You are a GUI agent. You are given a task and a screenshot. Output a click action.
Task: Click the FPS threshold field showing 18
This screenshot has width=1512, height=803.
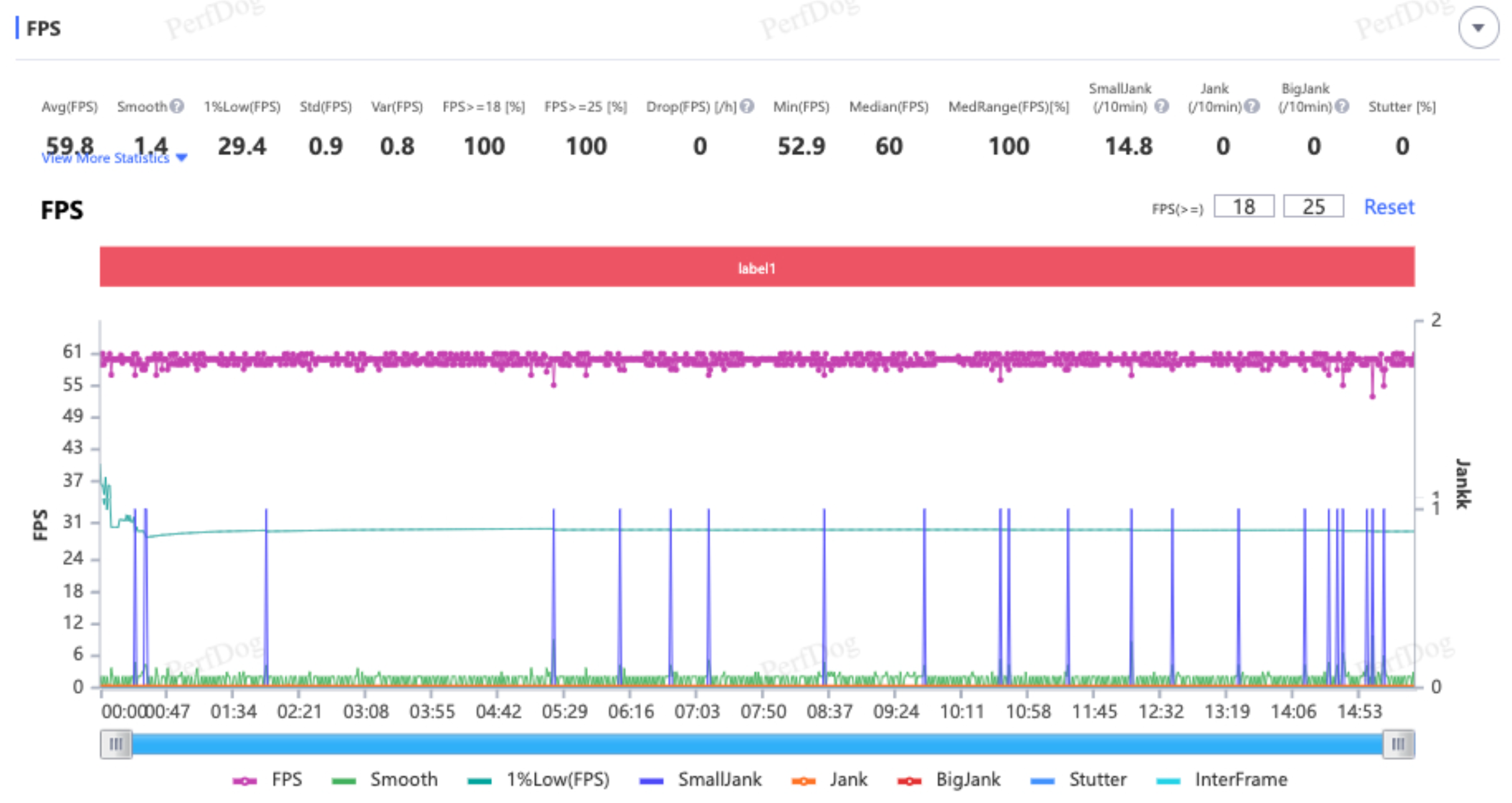[x=1244, y=207]
